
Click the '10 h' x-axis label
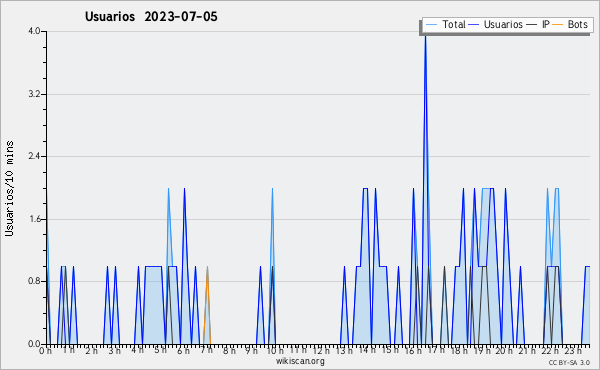[x=275, y=350]
